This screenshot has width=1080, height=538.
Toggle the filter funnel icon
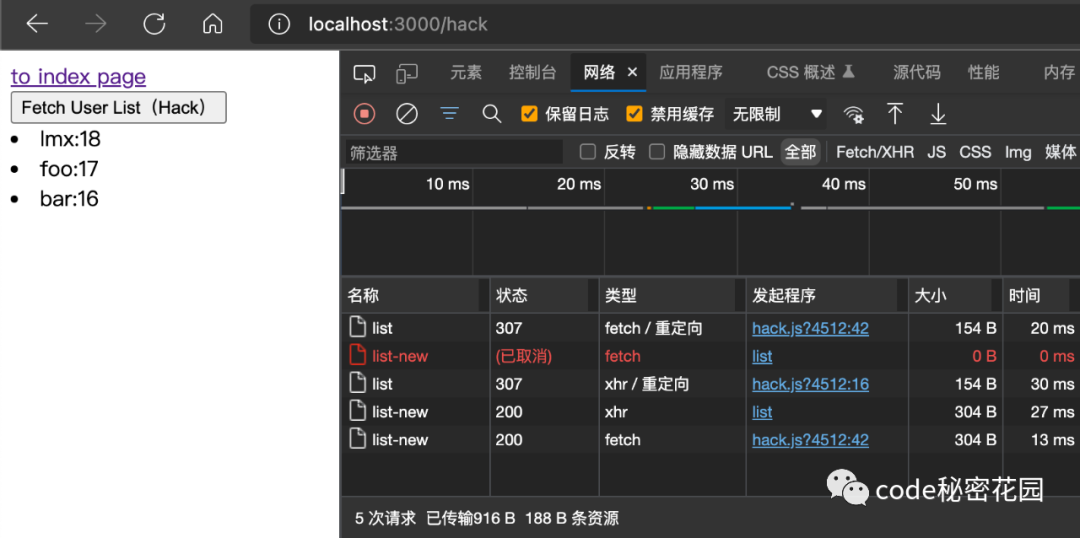pos(450,114)
